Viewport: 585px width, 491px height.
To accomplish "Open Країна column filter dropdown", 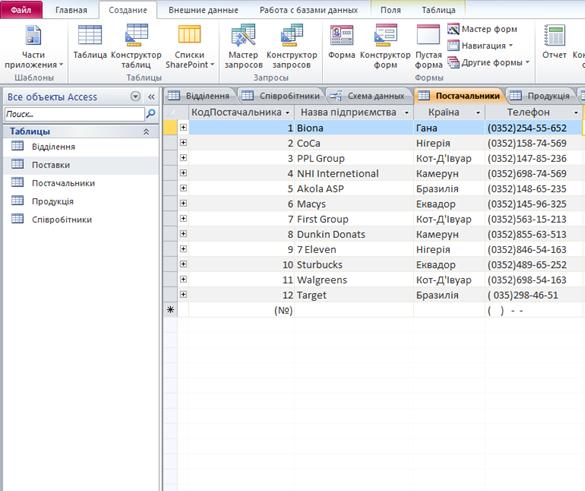I will (478, 113).
